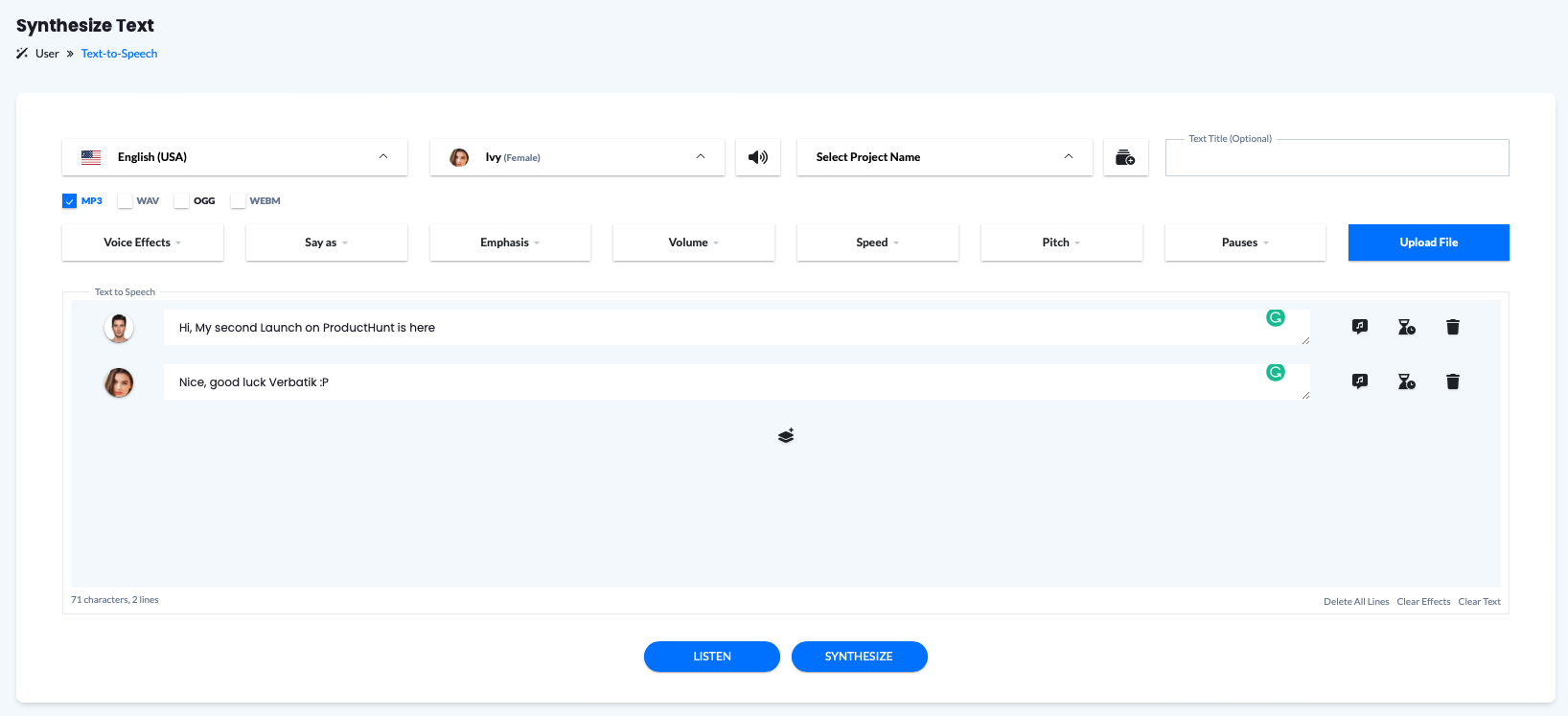Open the English (USA) language dropdown
The image size is (1568, 716).
(235, 157)
